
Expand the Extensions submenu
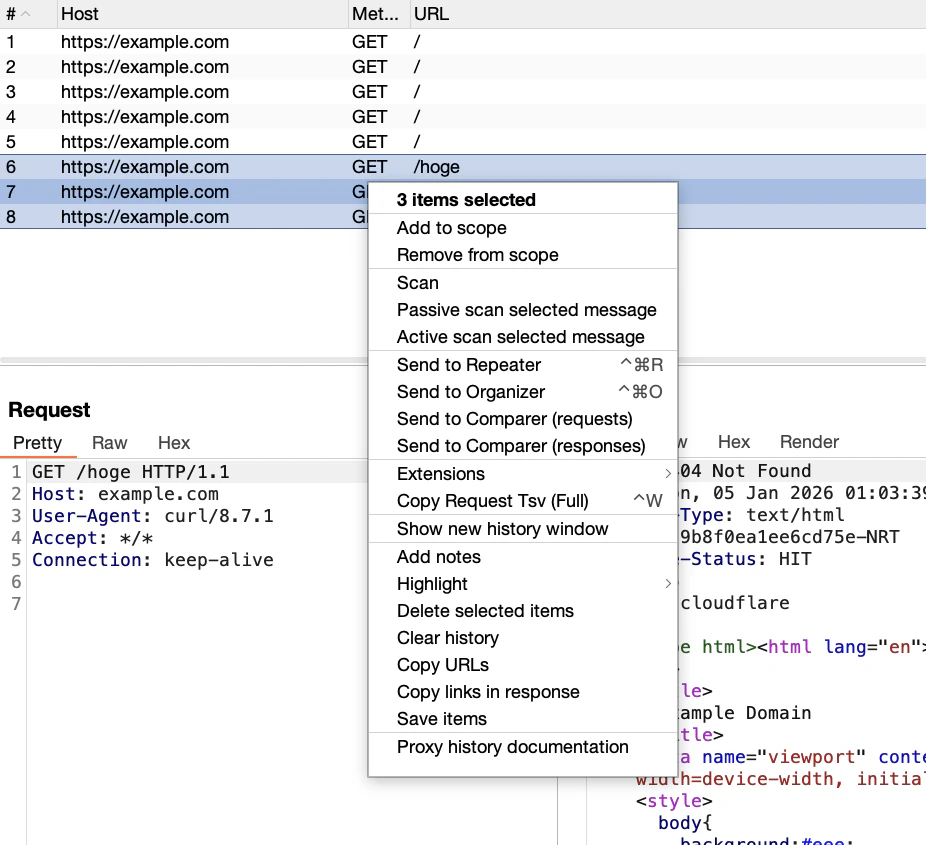point(523,474)
